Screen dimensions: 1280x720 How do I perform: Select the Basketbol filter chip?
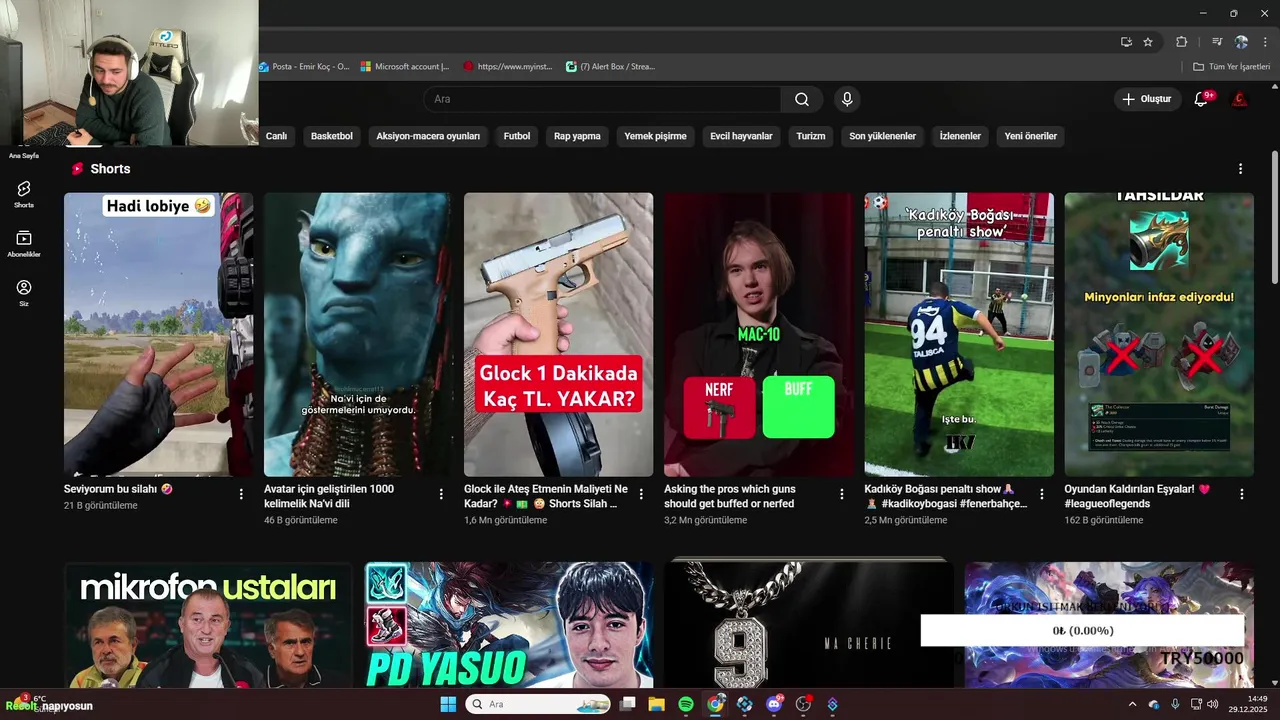coord(332,136)
